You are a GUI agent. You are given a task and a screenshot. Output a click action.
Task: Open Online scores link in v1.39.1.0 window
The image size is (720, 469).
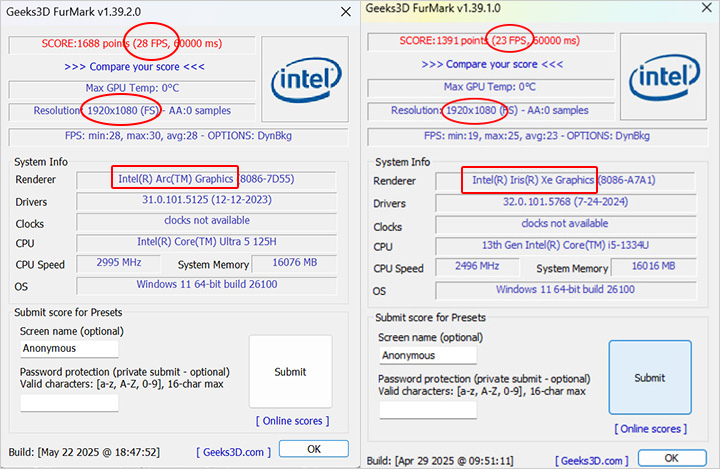pyautogui.click(x=651, y=429)
